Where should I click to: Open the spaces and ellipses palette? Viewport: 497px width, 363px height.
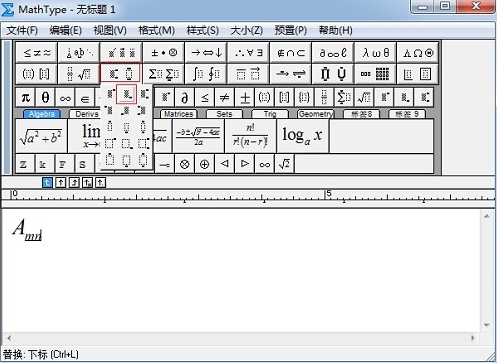click(79, 53)
